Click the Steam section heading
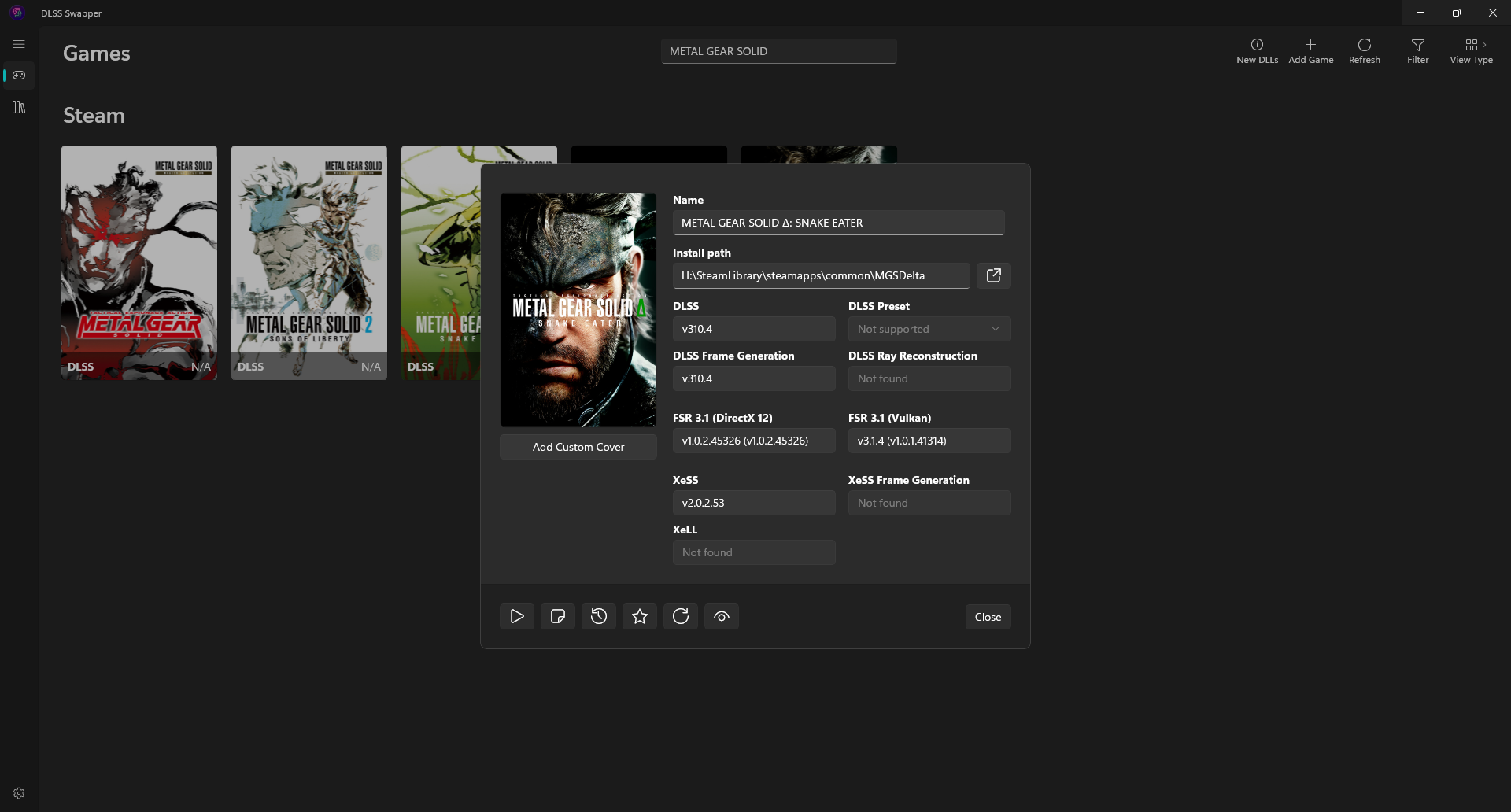Viewport: 1511px width, 812px height. coord(94,116)
